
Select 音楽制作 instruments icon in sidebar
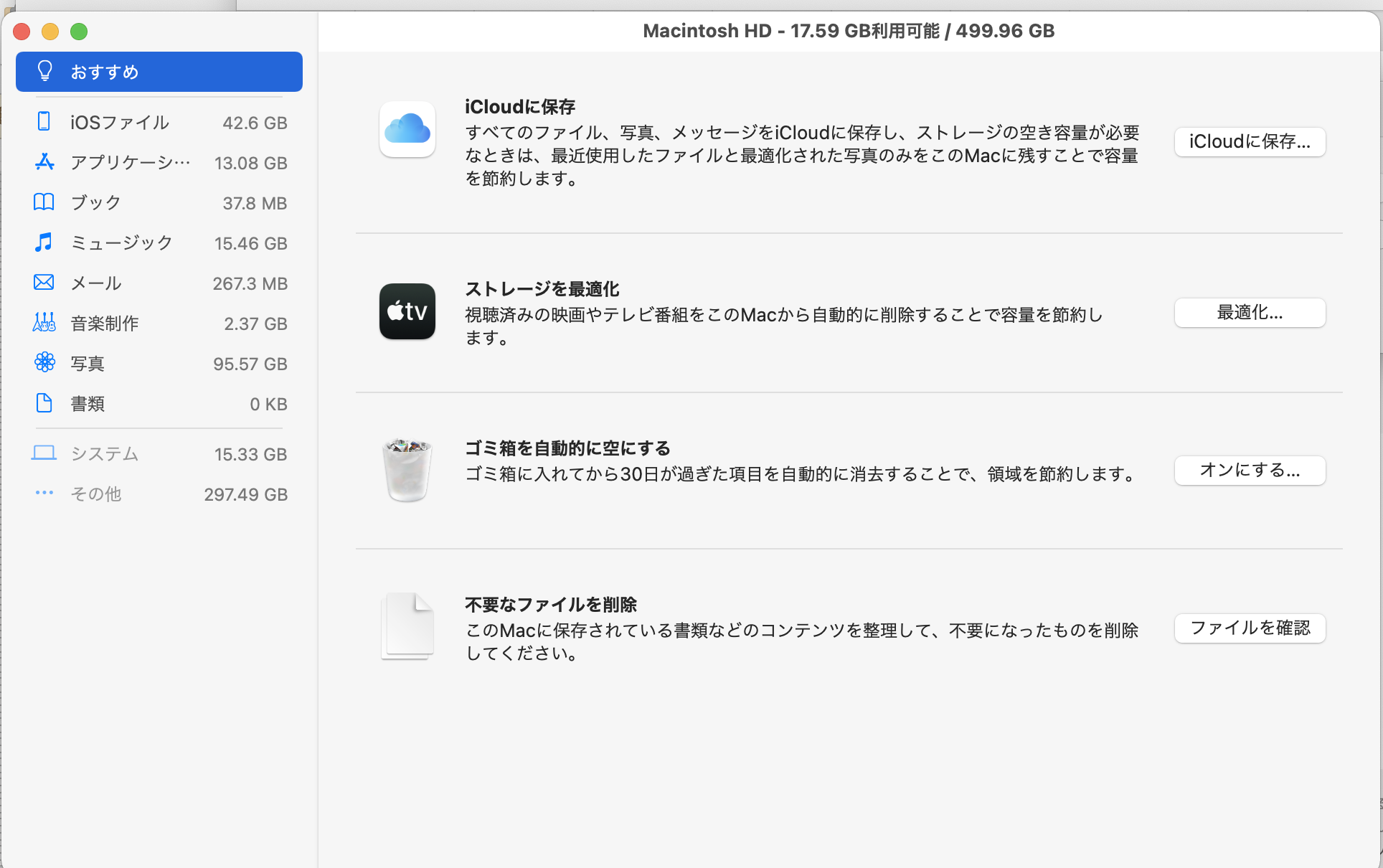44,323
